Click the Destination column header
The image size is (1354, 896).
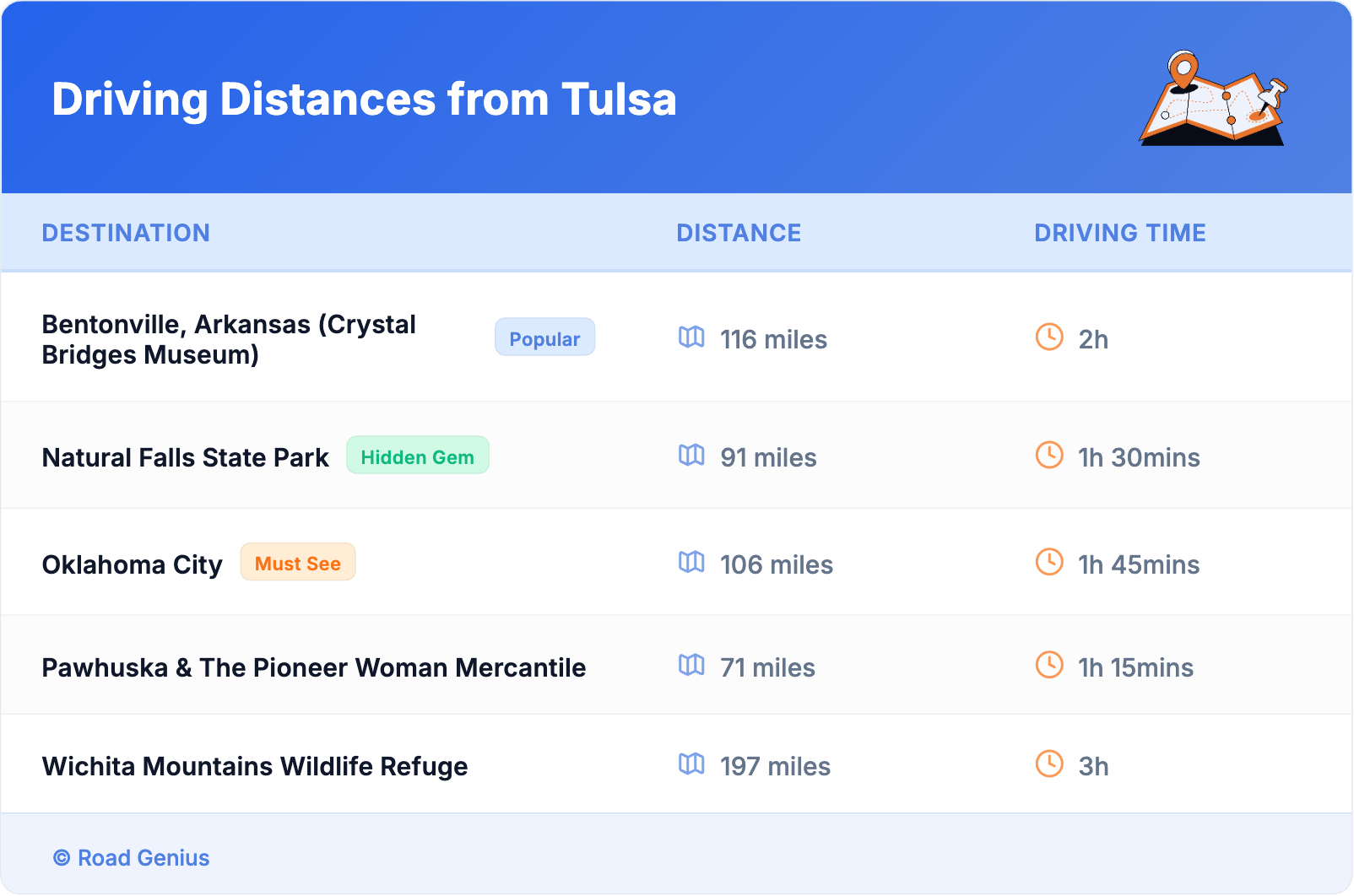click(x=126, y=233)
